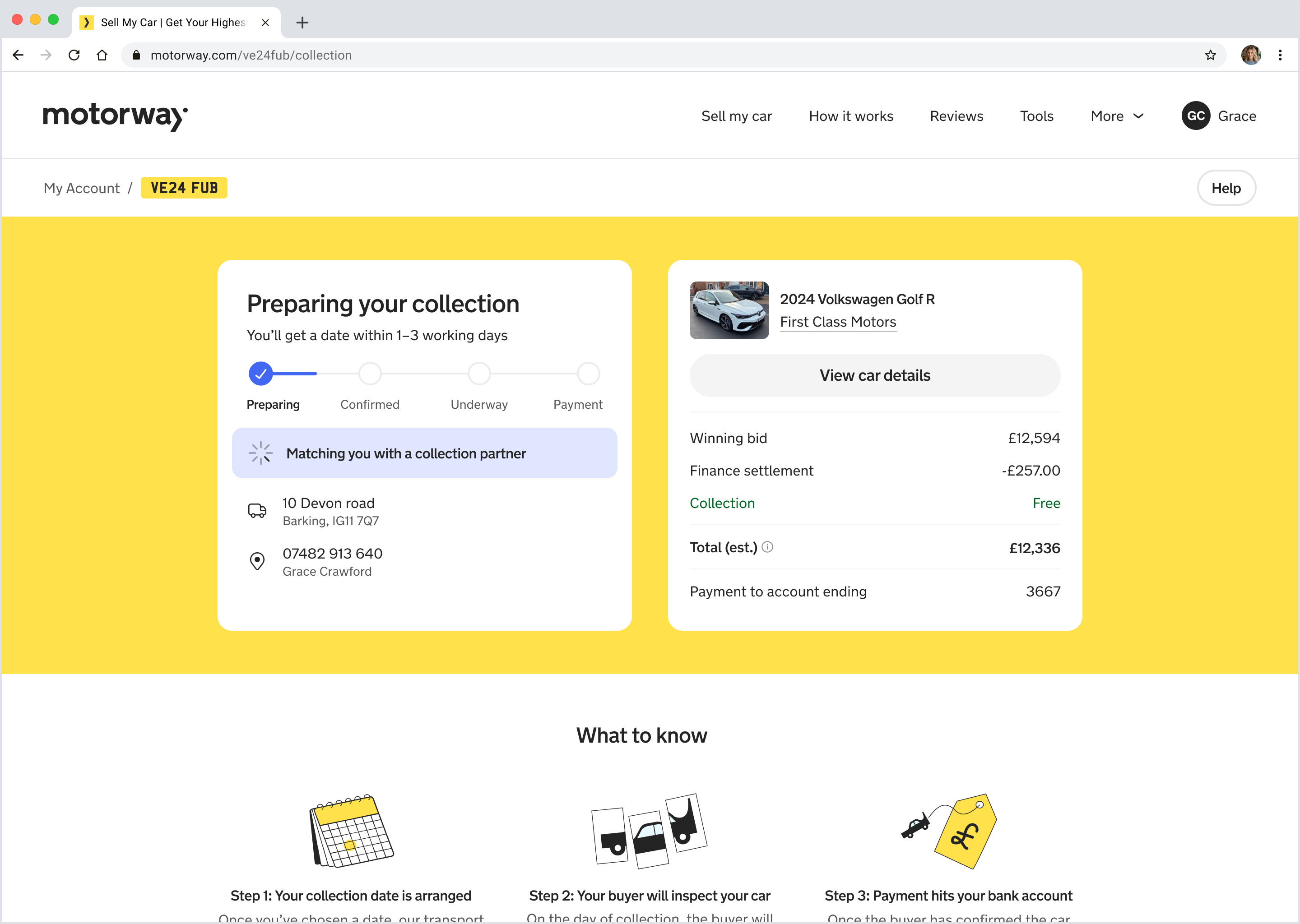Image resolution: width=1300 pixels, height=924 pixels.
Task: Open a new browser tab
Action: pyautogui.click(x=302, y=23)
